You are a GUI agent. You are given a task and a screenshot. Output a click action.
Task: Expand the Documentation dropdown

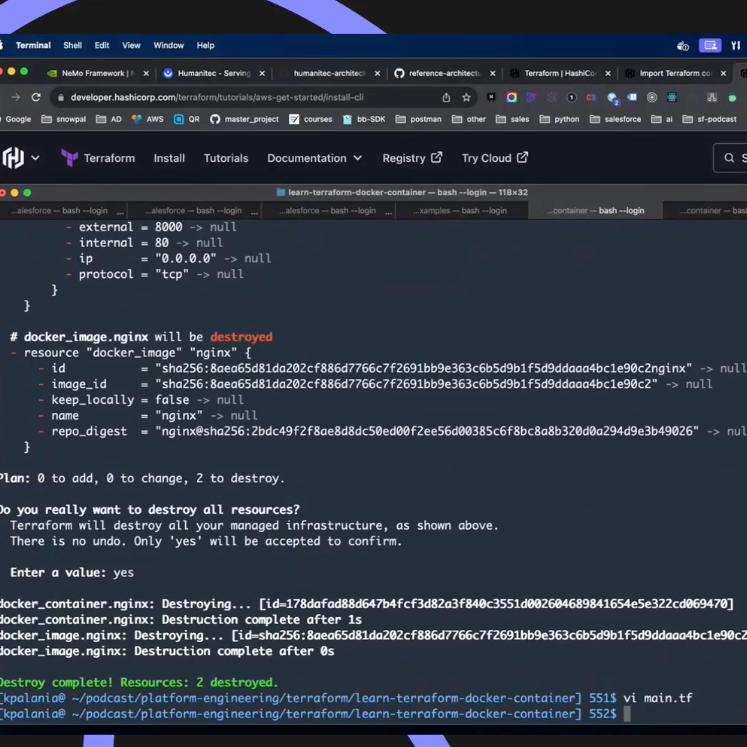click(x=314, y=158)
